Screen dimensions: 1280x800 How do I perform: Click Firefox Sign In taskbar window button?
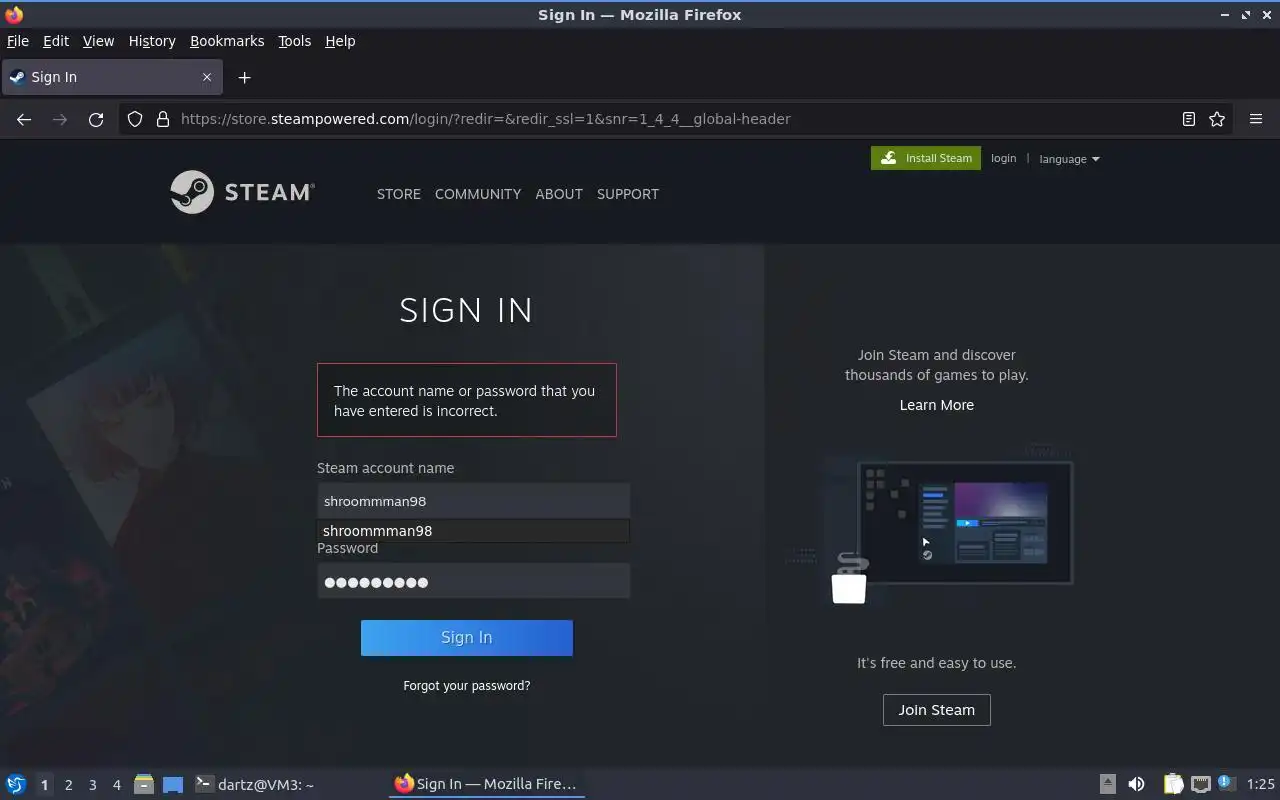click(x=486, y=784)
